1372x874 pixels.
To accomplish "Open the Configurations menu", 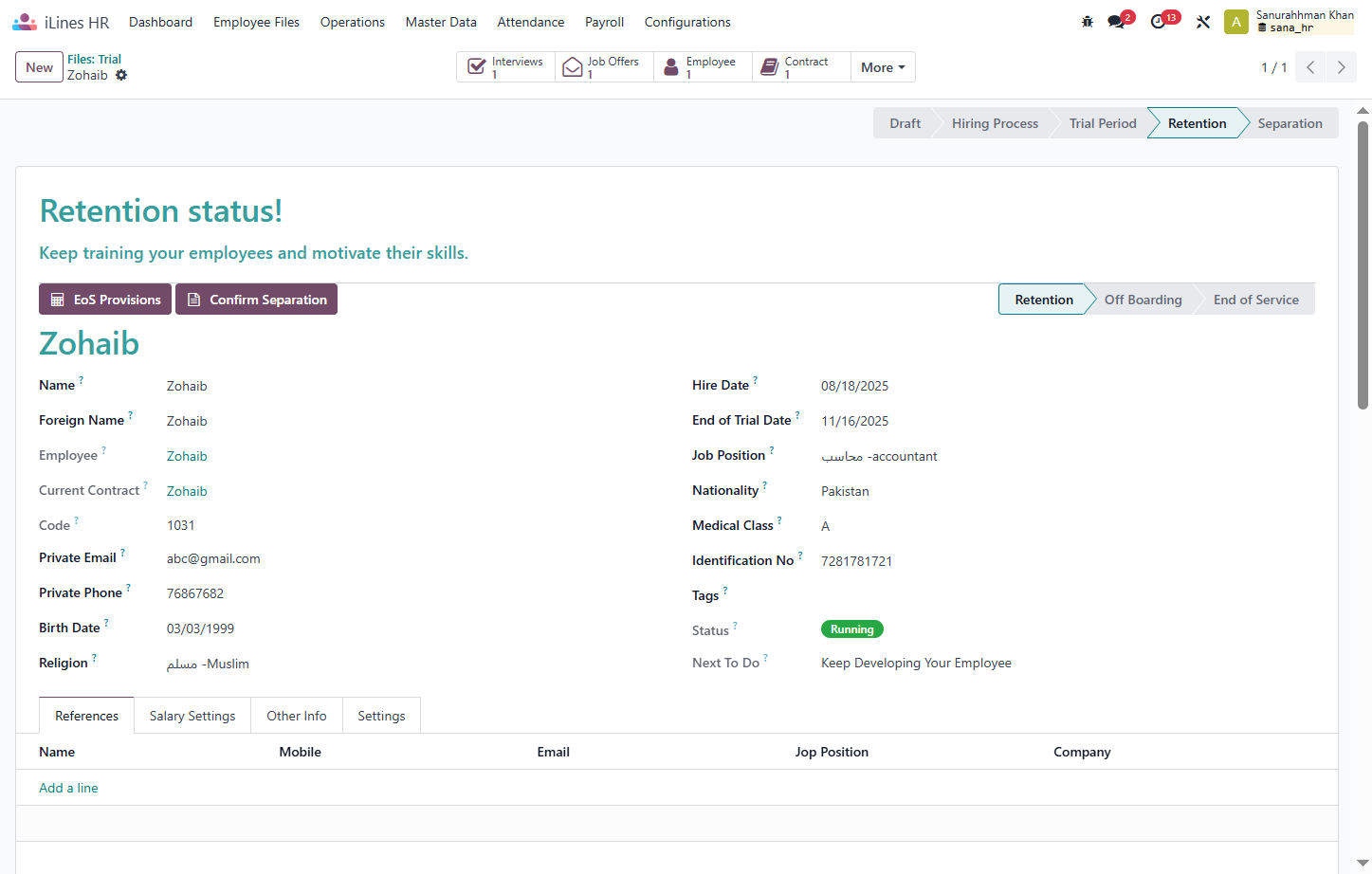I will 687,22.
